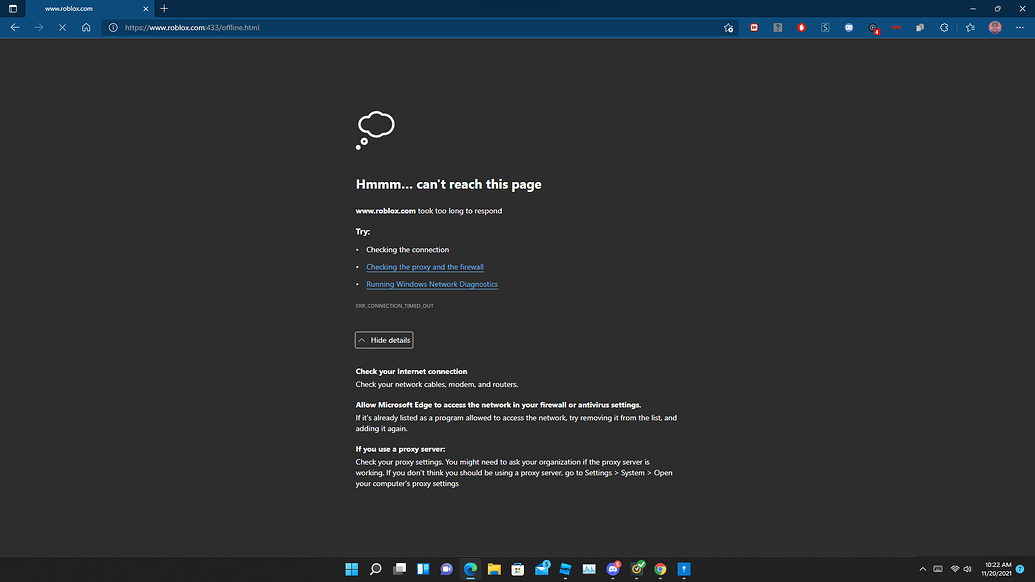1035x582 pixels.
Task: Go back to the previous page
Action: (x=15, y=28)
